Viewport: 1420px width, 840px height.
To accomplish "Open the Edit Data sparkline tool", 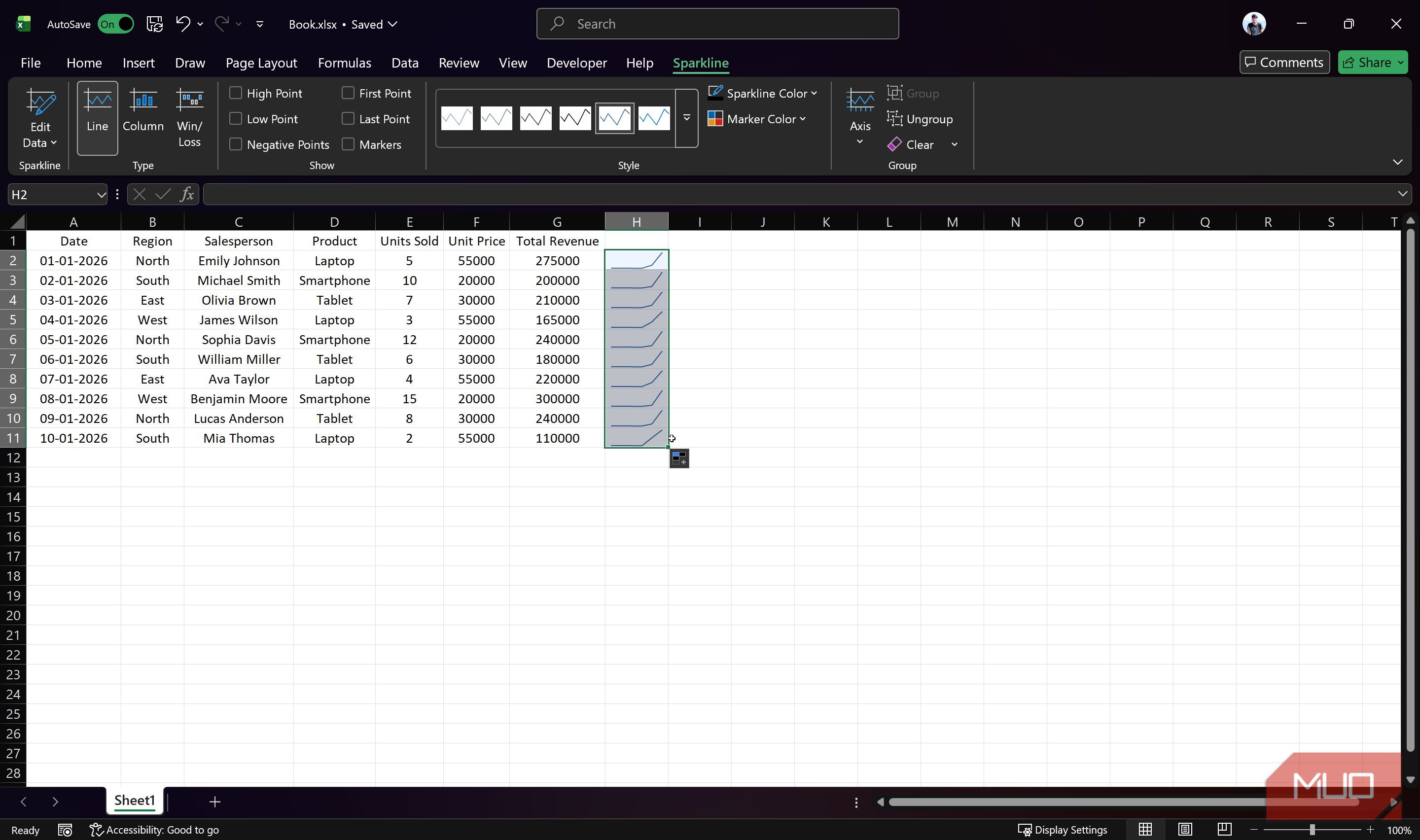I will 40,118.
